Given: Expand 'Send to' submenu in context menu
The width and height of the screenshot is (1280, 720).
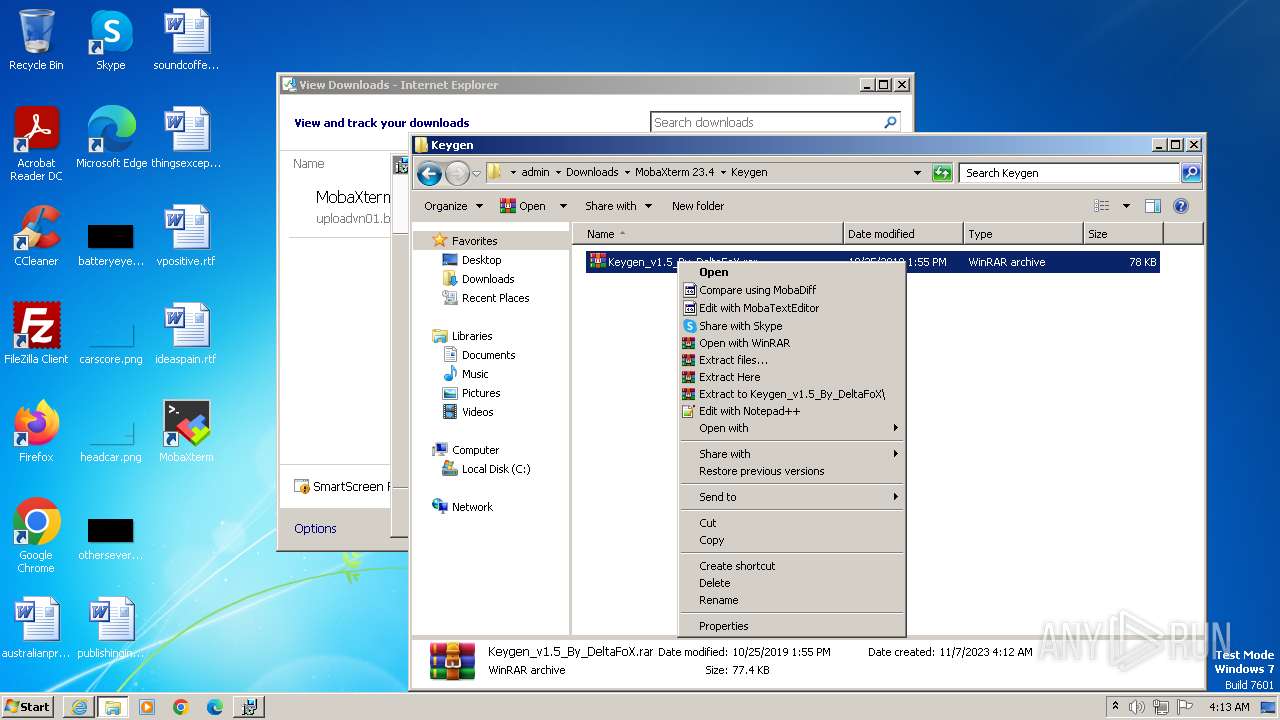Looking at the screenshot, I should tap(792, 497).
